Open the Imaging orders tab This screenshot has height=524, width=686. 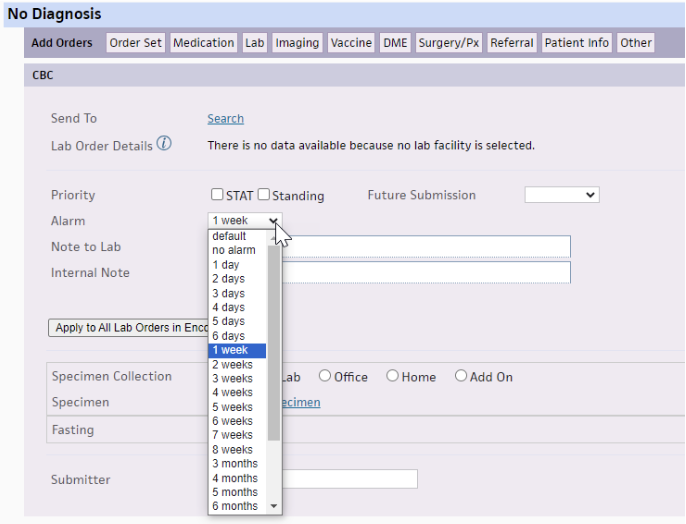[x=297, y=43]
